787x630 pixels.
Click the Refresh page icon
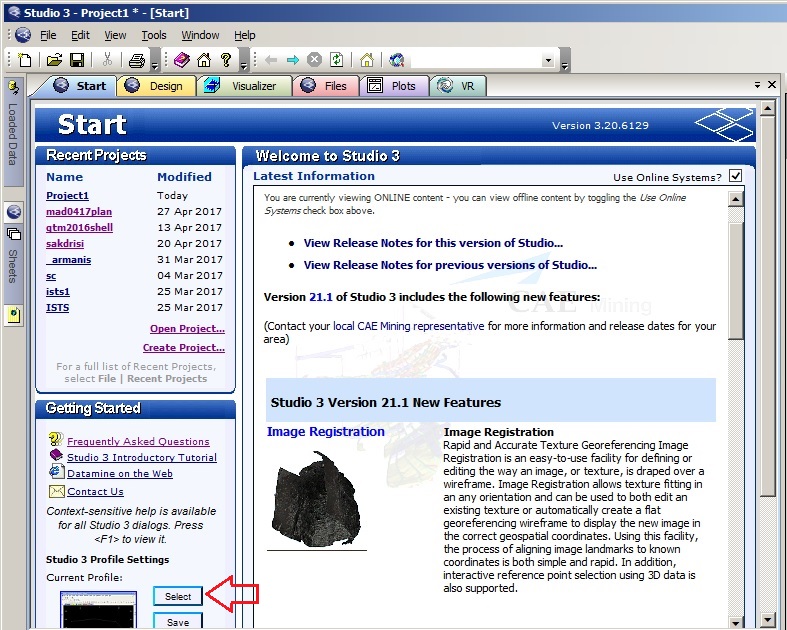tap(336, 60)
